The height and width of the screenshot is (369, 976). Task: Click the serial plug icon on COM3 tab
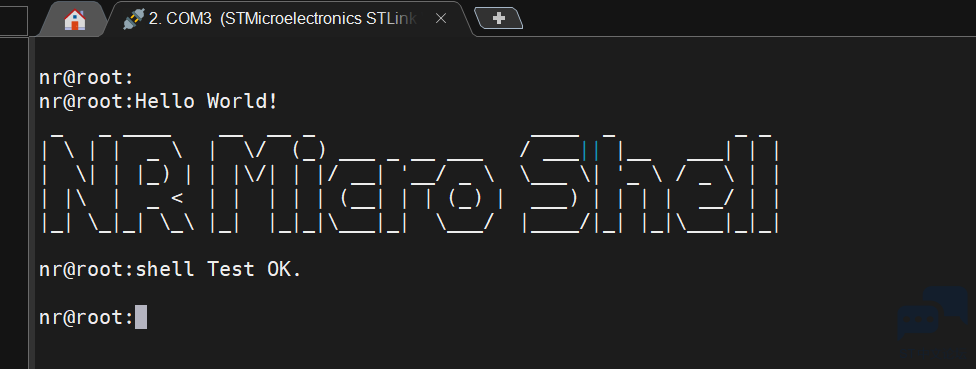[133, 19]
